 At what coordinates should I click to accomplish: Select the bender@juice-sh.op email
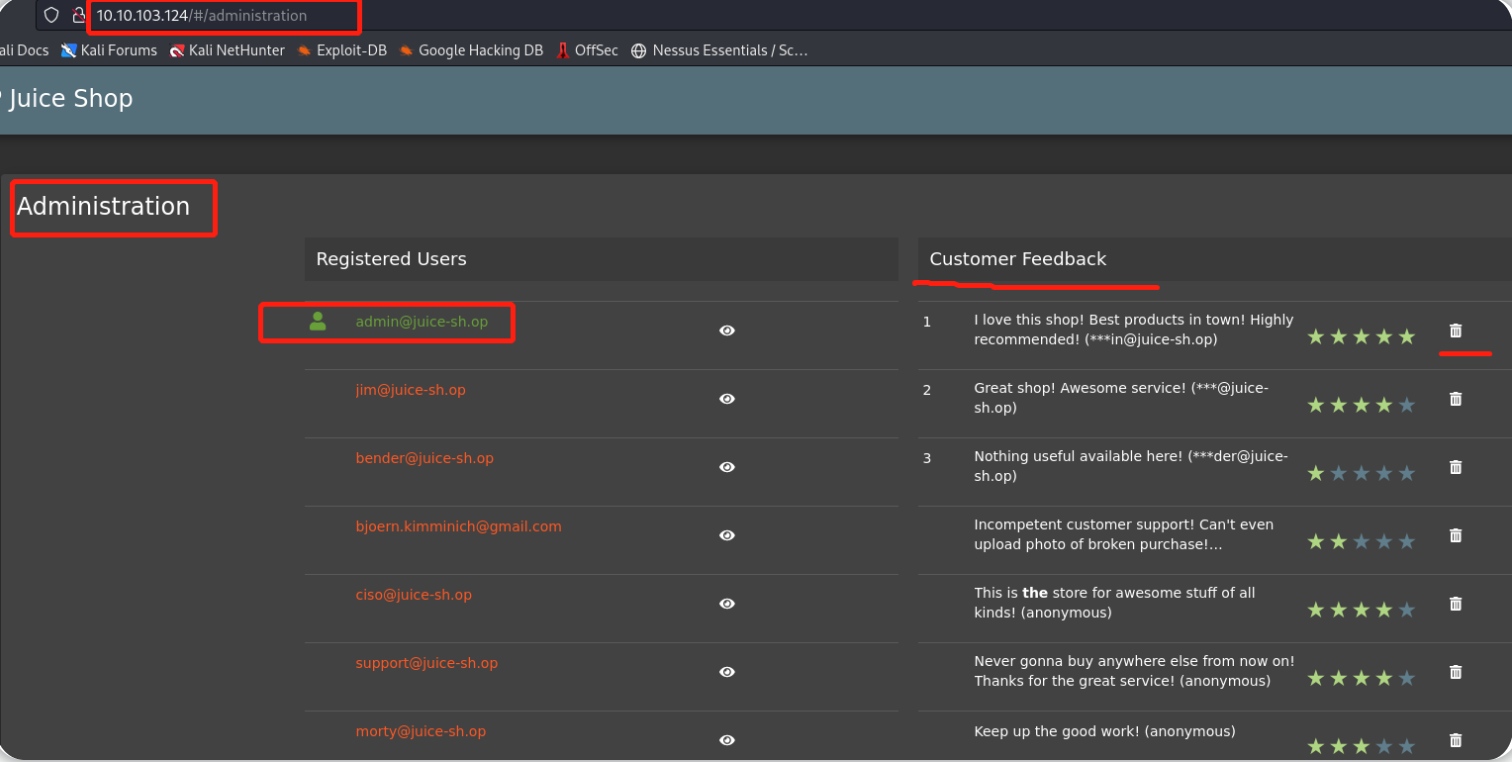(425, 458)
